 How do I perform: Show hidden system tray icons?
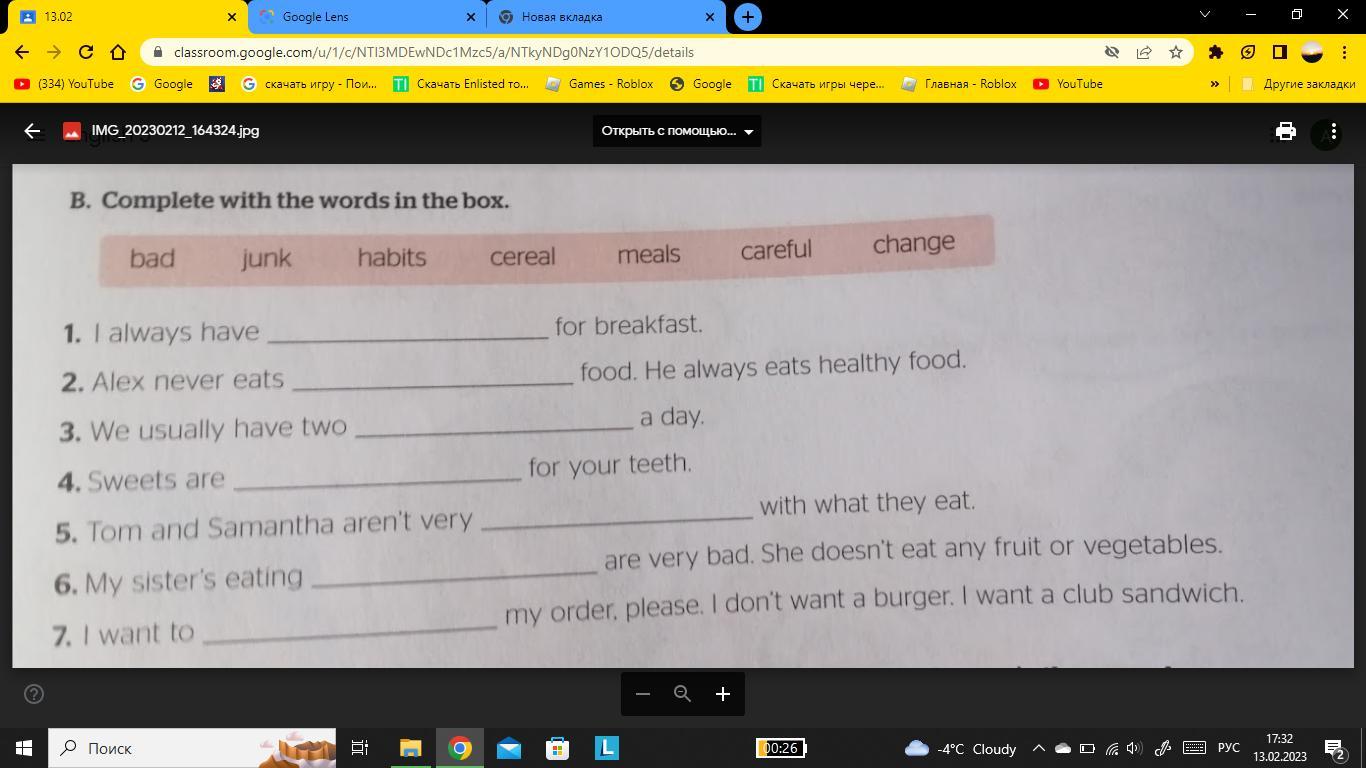[x=1038, y=748]
